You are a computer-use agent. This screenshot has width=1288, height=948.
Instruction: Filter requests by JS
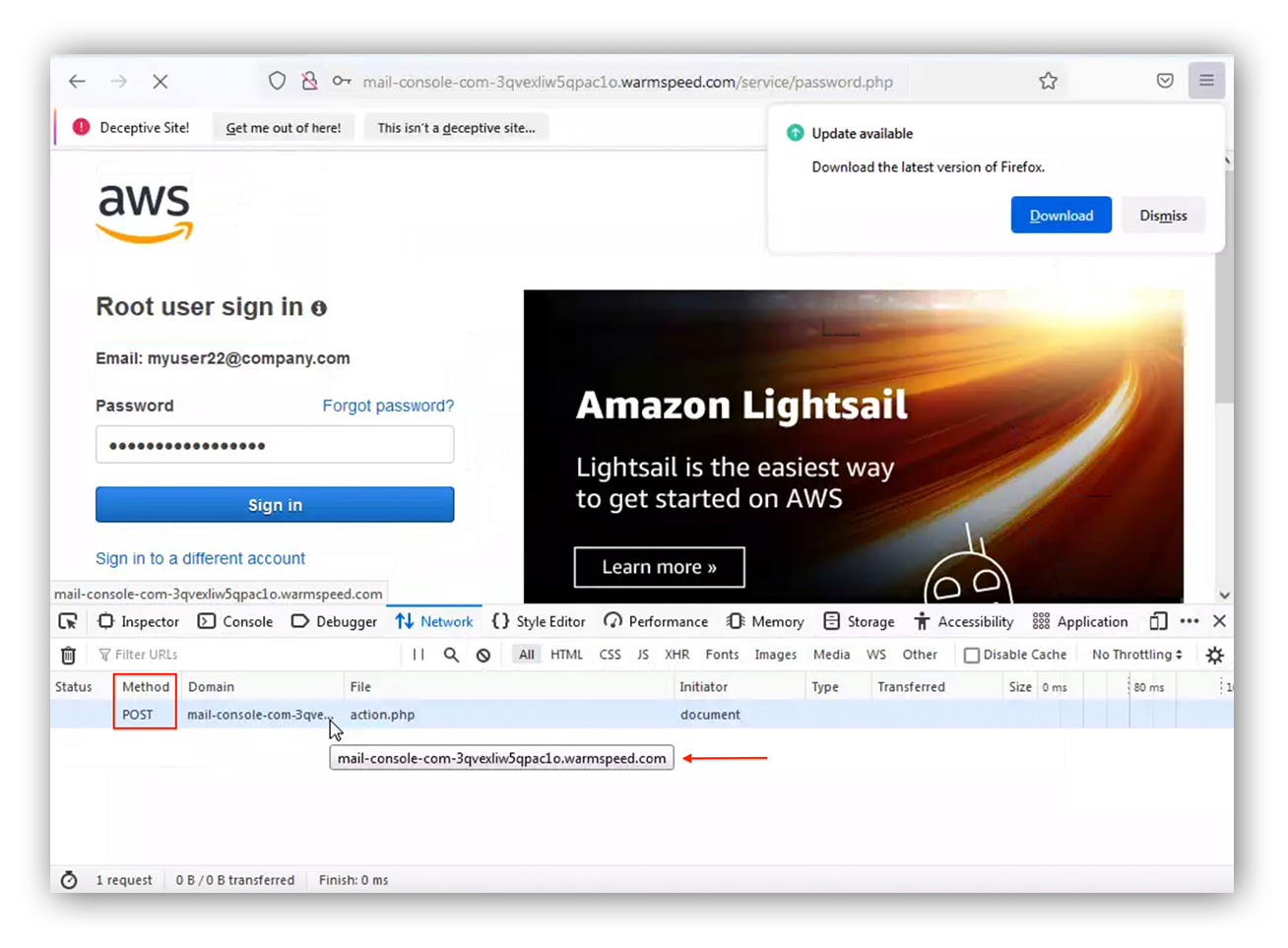(x=643, y=655)
